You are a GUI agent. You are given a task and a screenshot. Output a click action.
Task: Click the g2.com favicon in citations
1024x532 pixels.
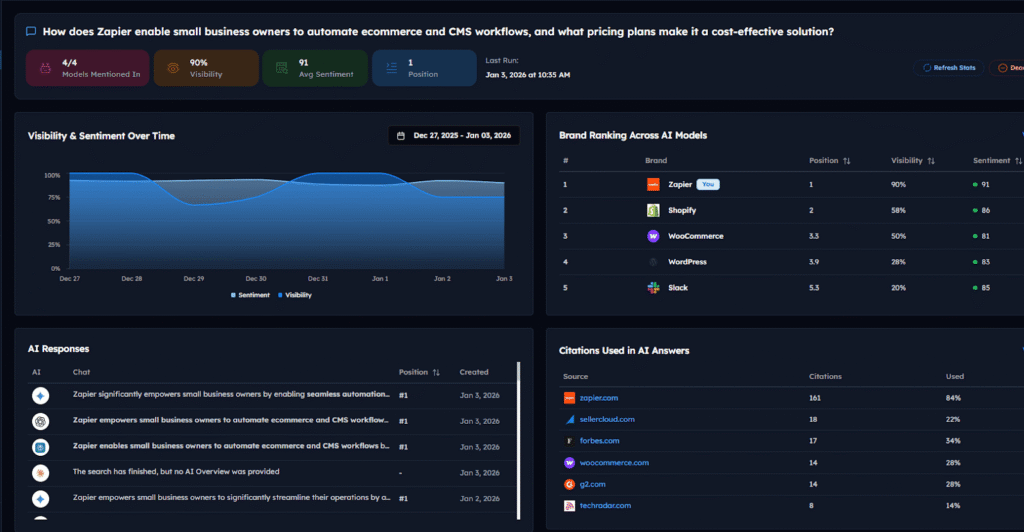click(x=569, y=484)
